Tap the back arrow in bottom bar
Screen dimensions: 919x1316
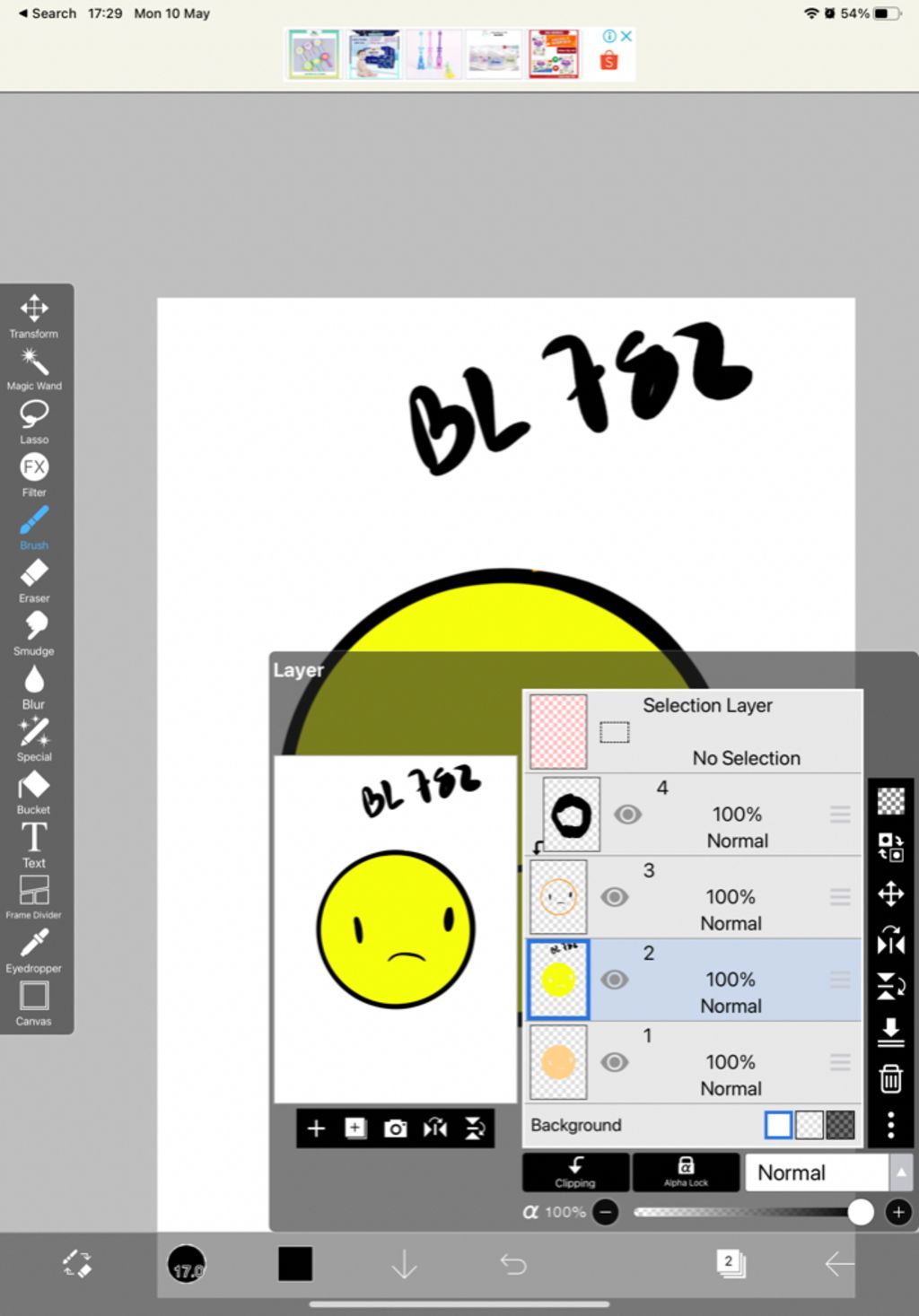pyautogui.click(x=839, y=1264)
